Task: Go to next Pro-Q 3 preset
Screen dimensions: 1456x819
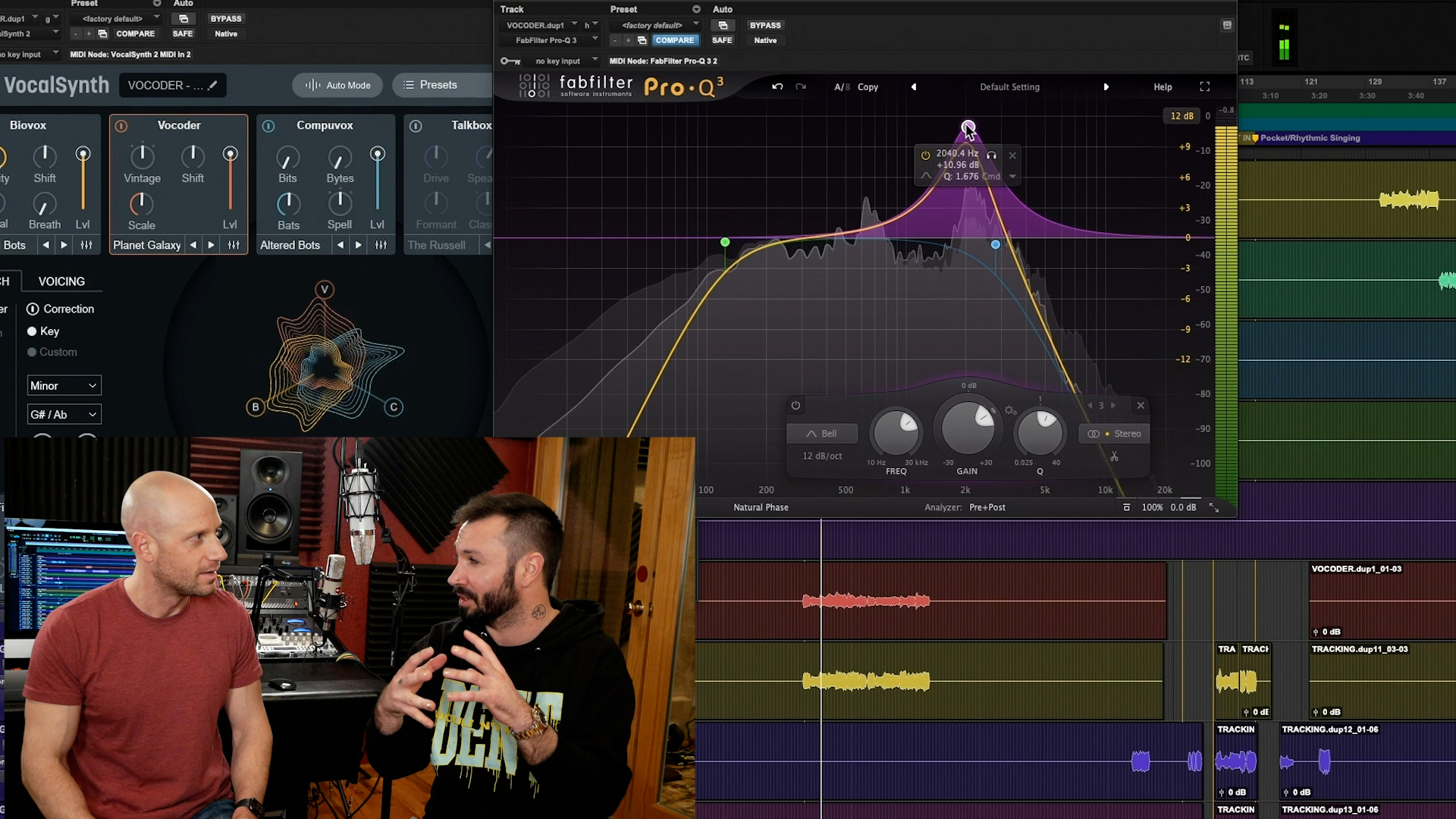Action: 1106,86
